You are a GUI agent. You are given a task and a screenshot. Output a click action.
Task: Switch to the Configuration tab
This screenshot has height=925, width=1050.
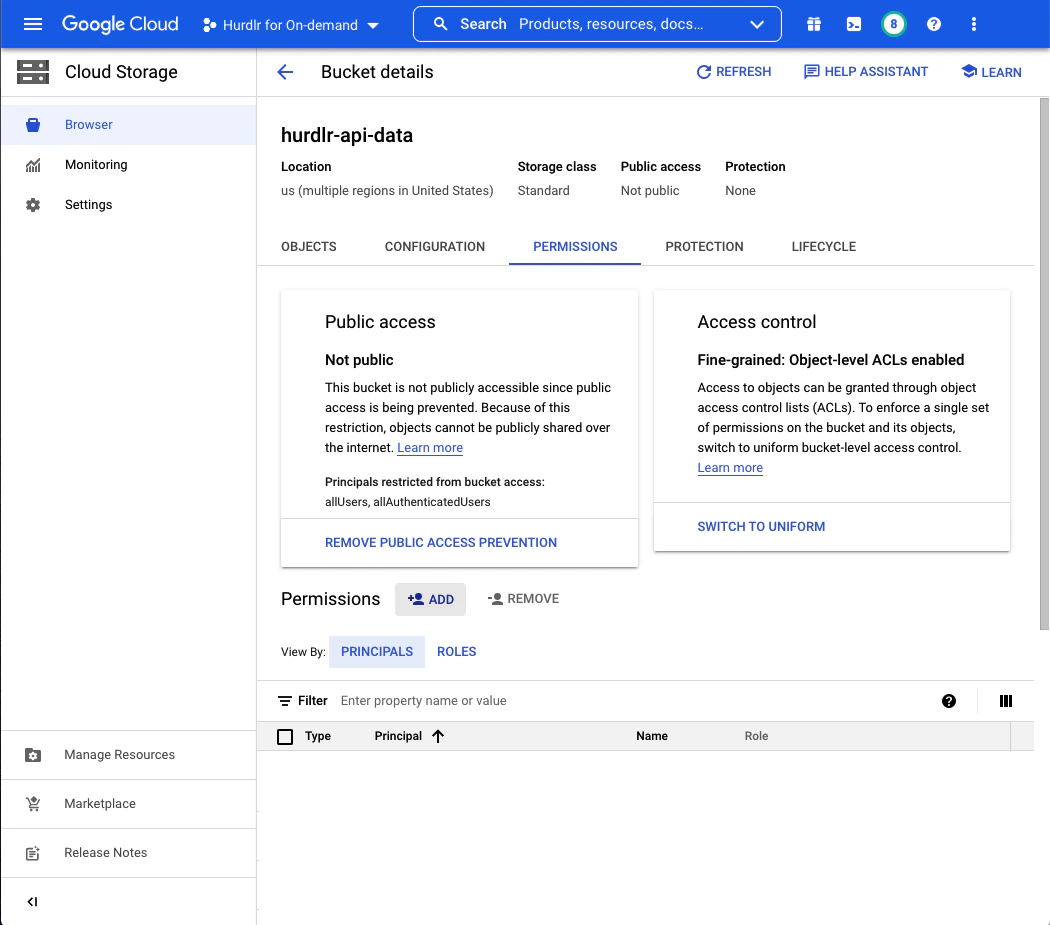(435, 247)
